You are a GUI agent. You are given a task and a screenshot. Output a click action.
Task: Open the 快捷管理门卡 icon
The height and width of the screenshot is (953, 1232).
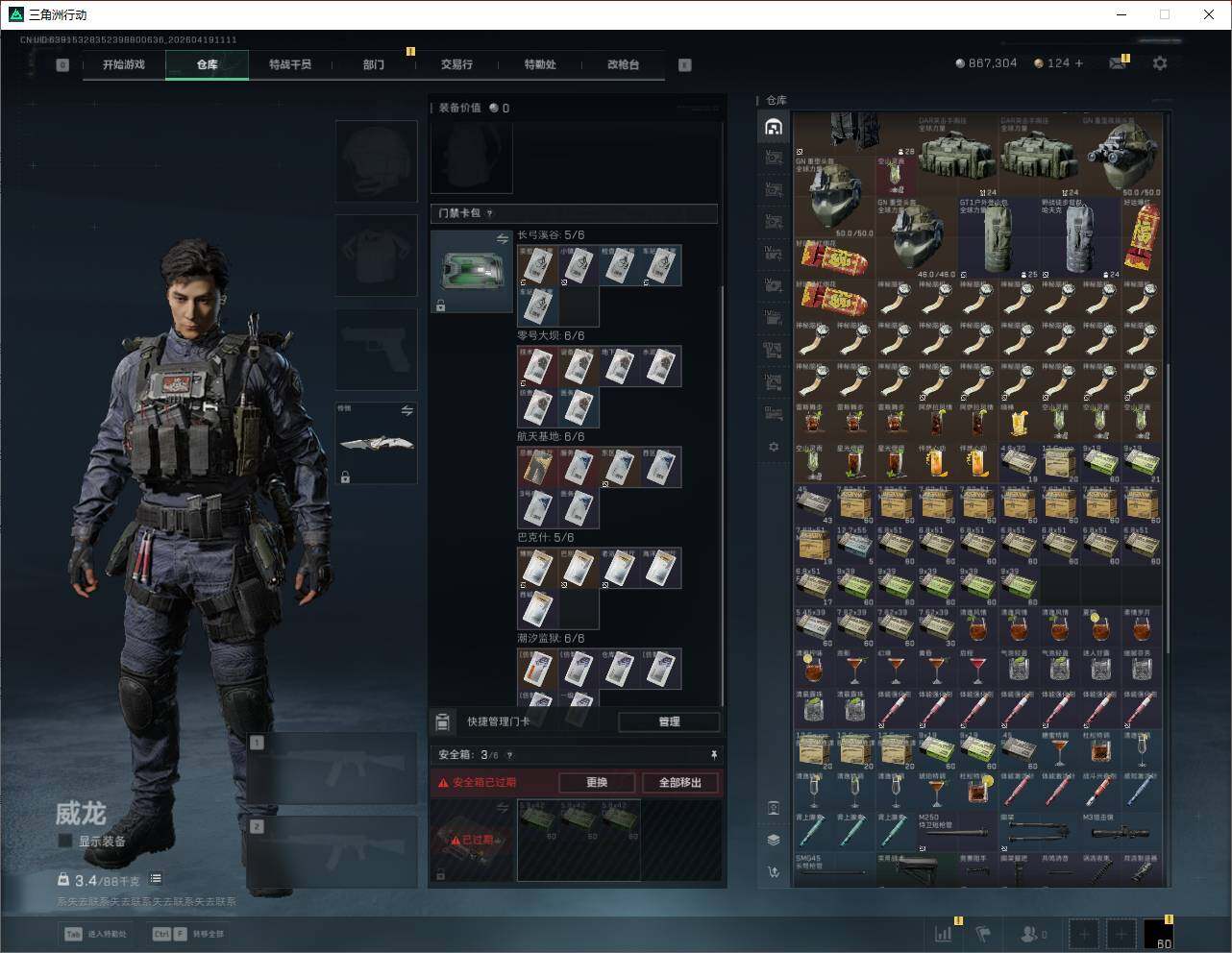443,721
